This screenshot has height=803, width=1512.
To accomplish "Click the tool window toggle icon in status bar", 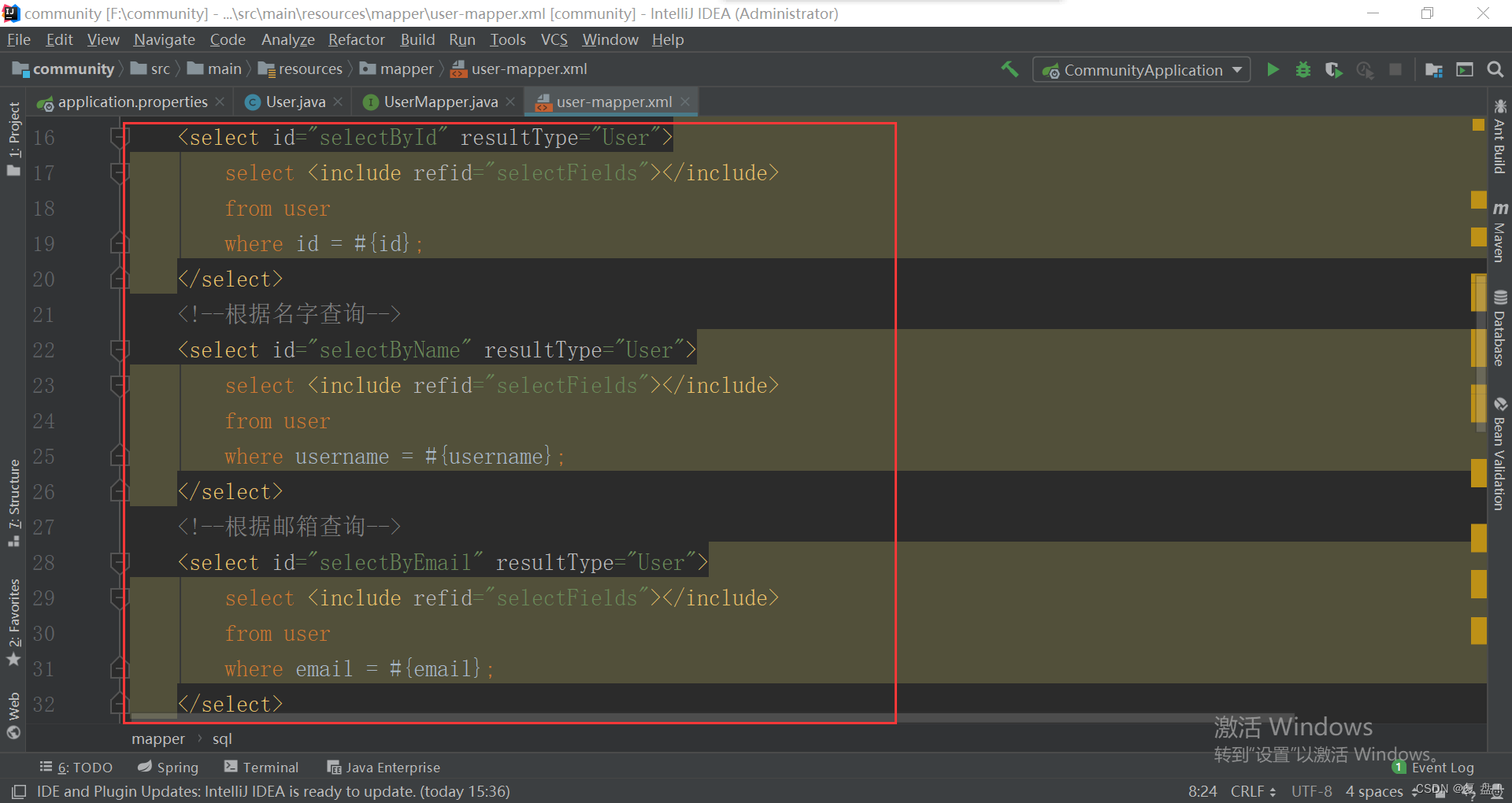I will (19, 791).
